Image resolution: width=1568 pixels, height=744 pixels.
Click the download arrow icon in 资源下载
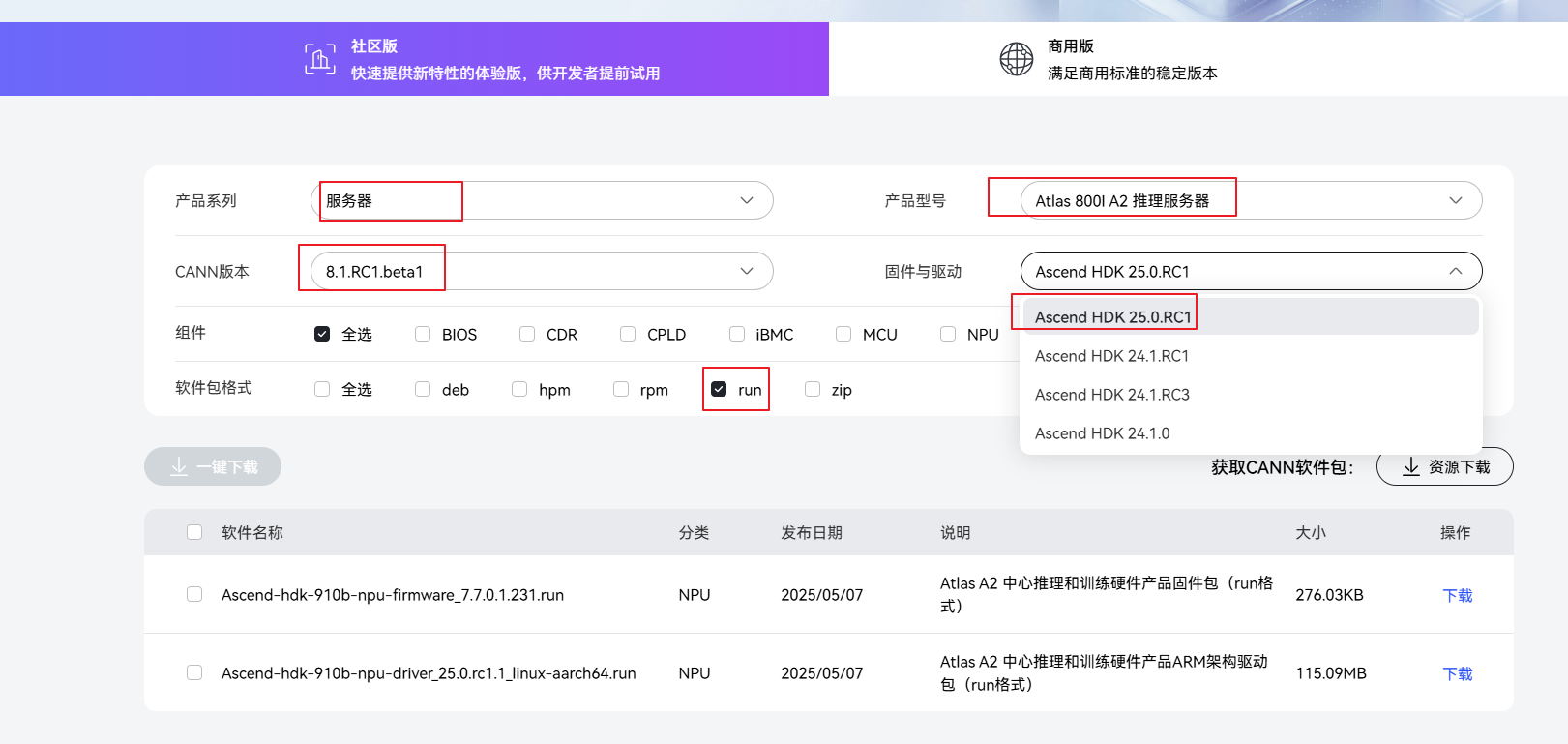click(x=1411, y=467)
